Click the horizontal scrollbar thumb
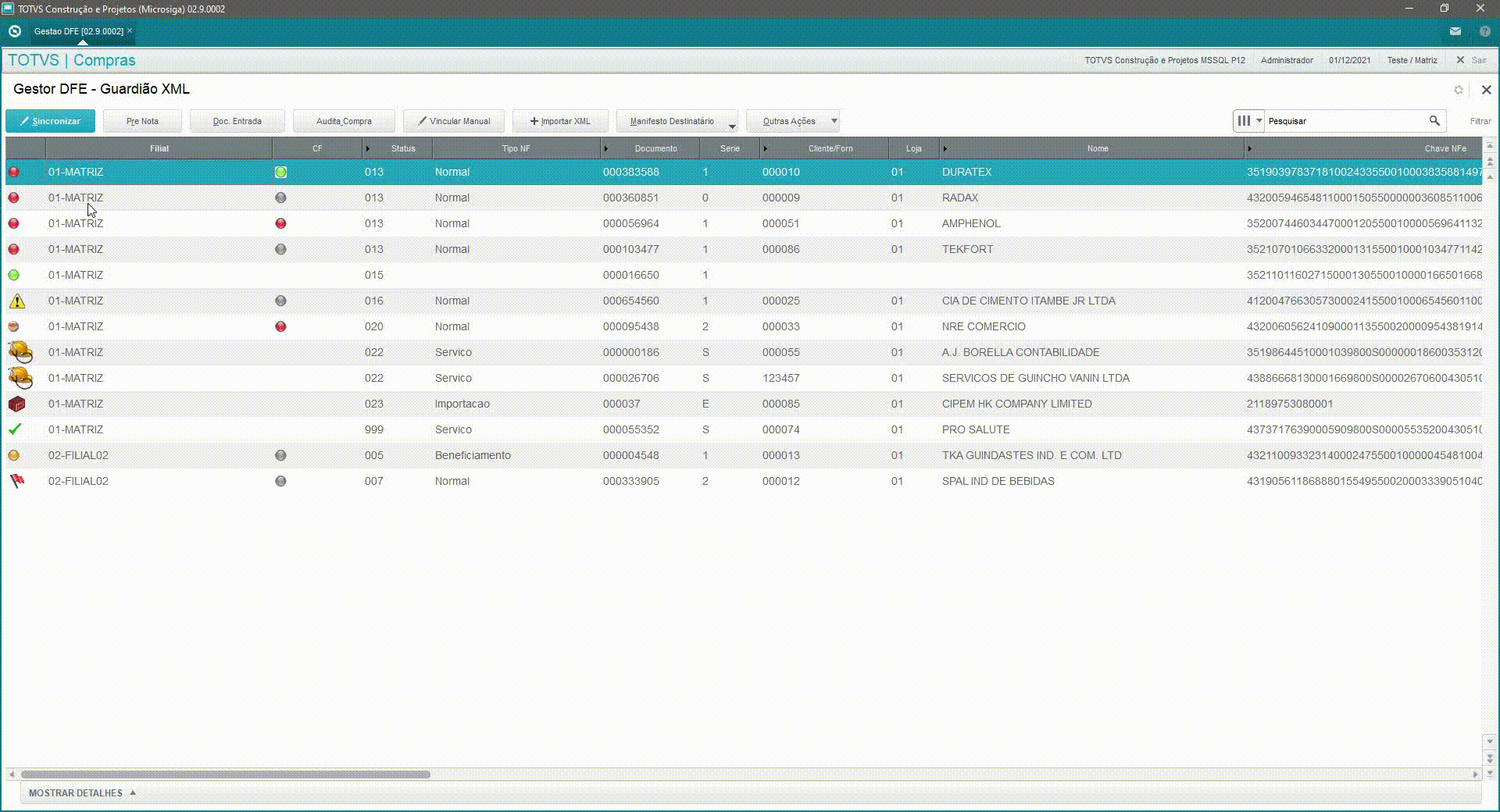The image size is (1500, 812). 225,775
